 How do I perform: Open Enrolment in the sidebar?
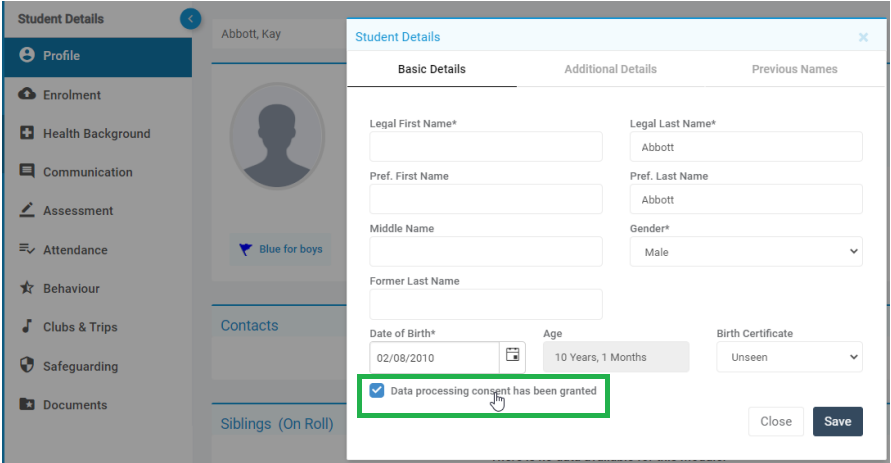click(x=98, y=95)
